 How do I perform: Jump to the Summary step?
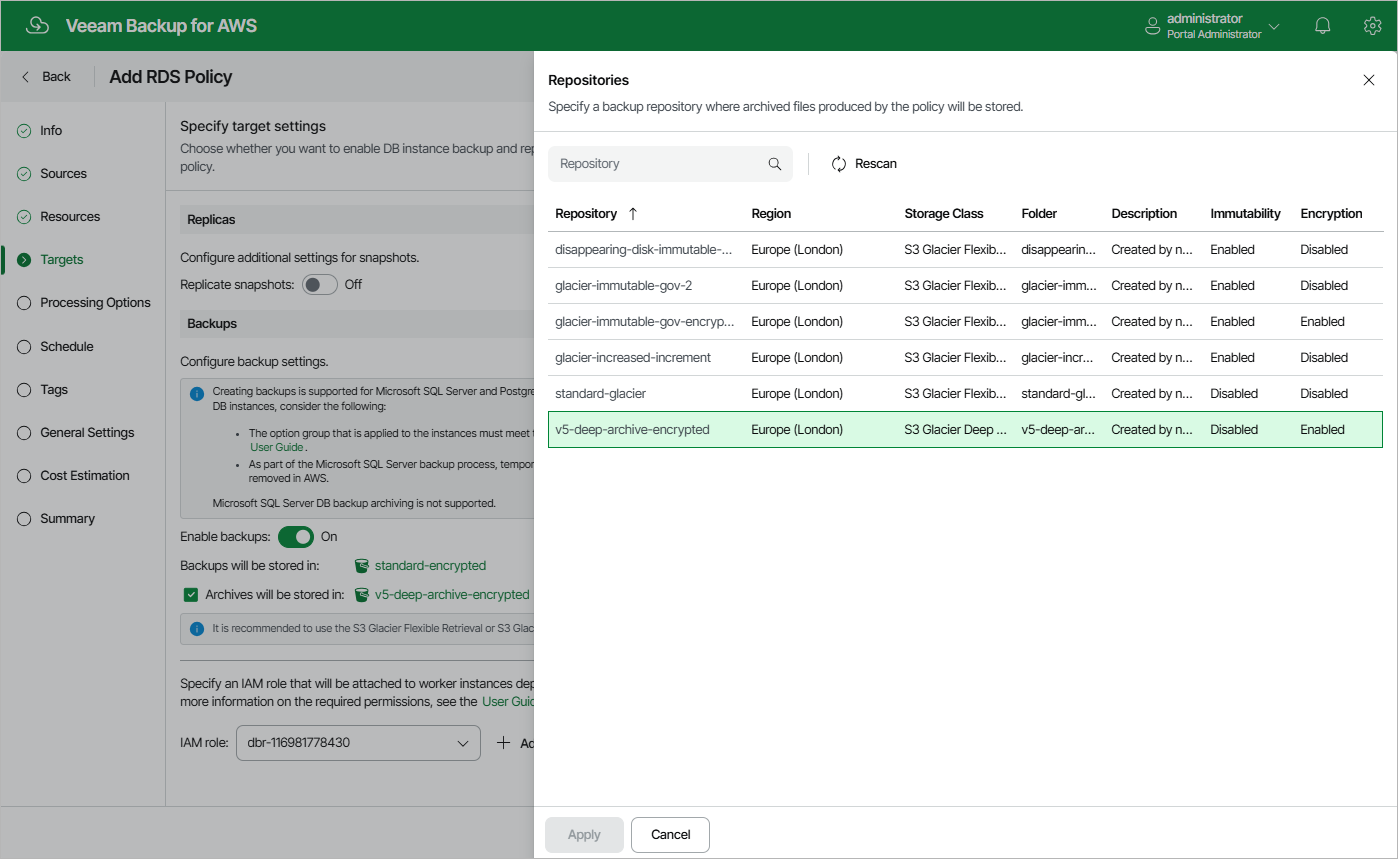tap(67, 519)
